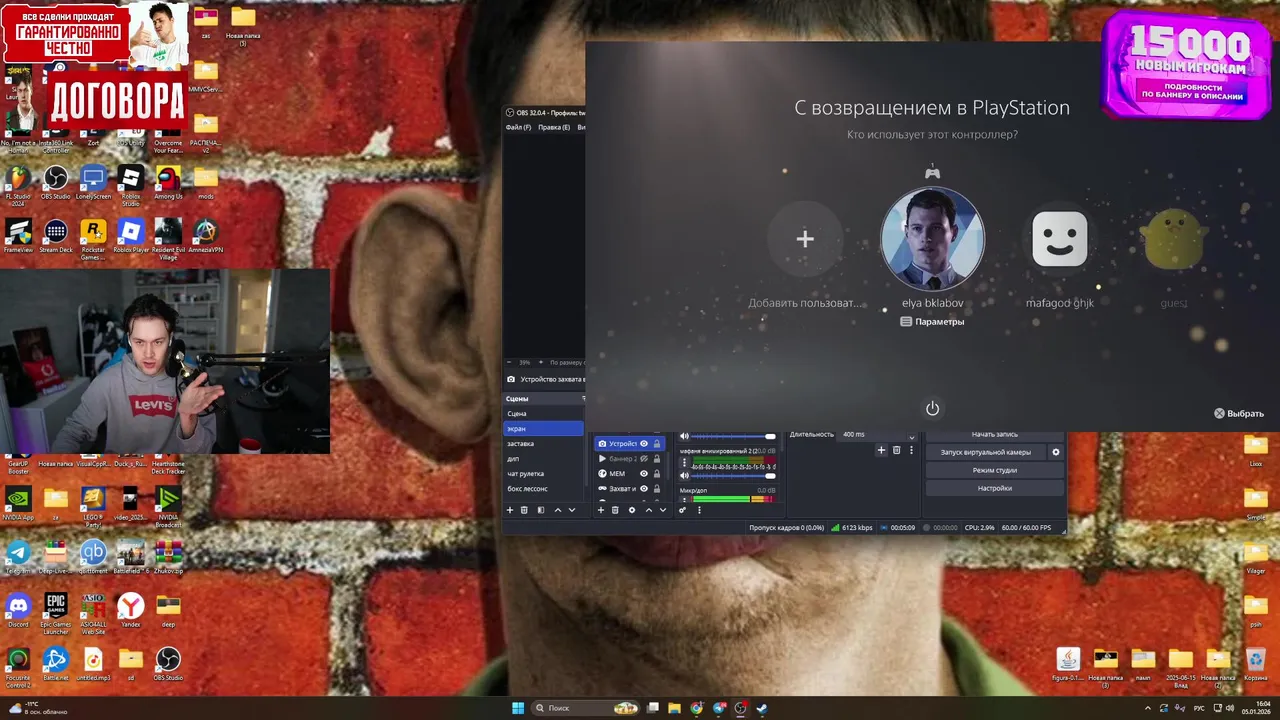Click Запуск виртуальной камеры button
1280x720 pixels.
point(985,452)
